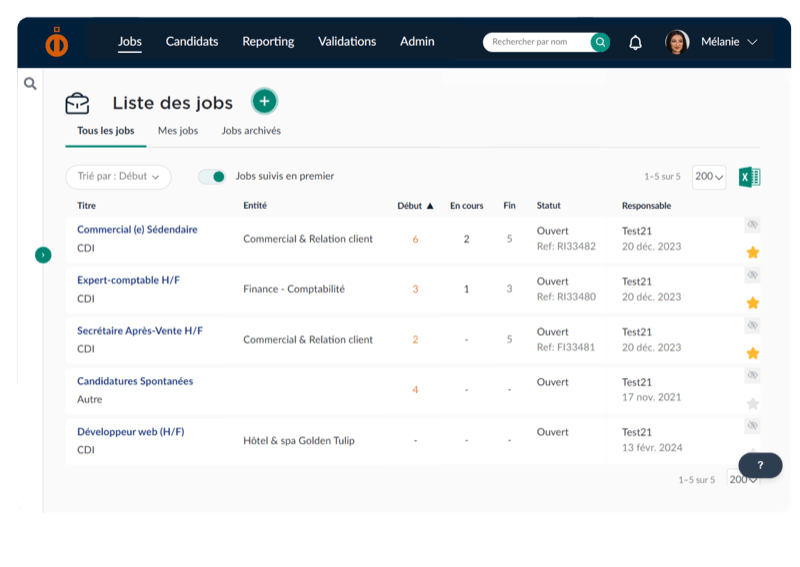Expand Mélanie user menu chevron
The image size is (800, 567).
coord(752,42)
